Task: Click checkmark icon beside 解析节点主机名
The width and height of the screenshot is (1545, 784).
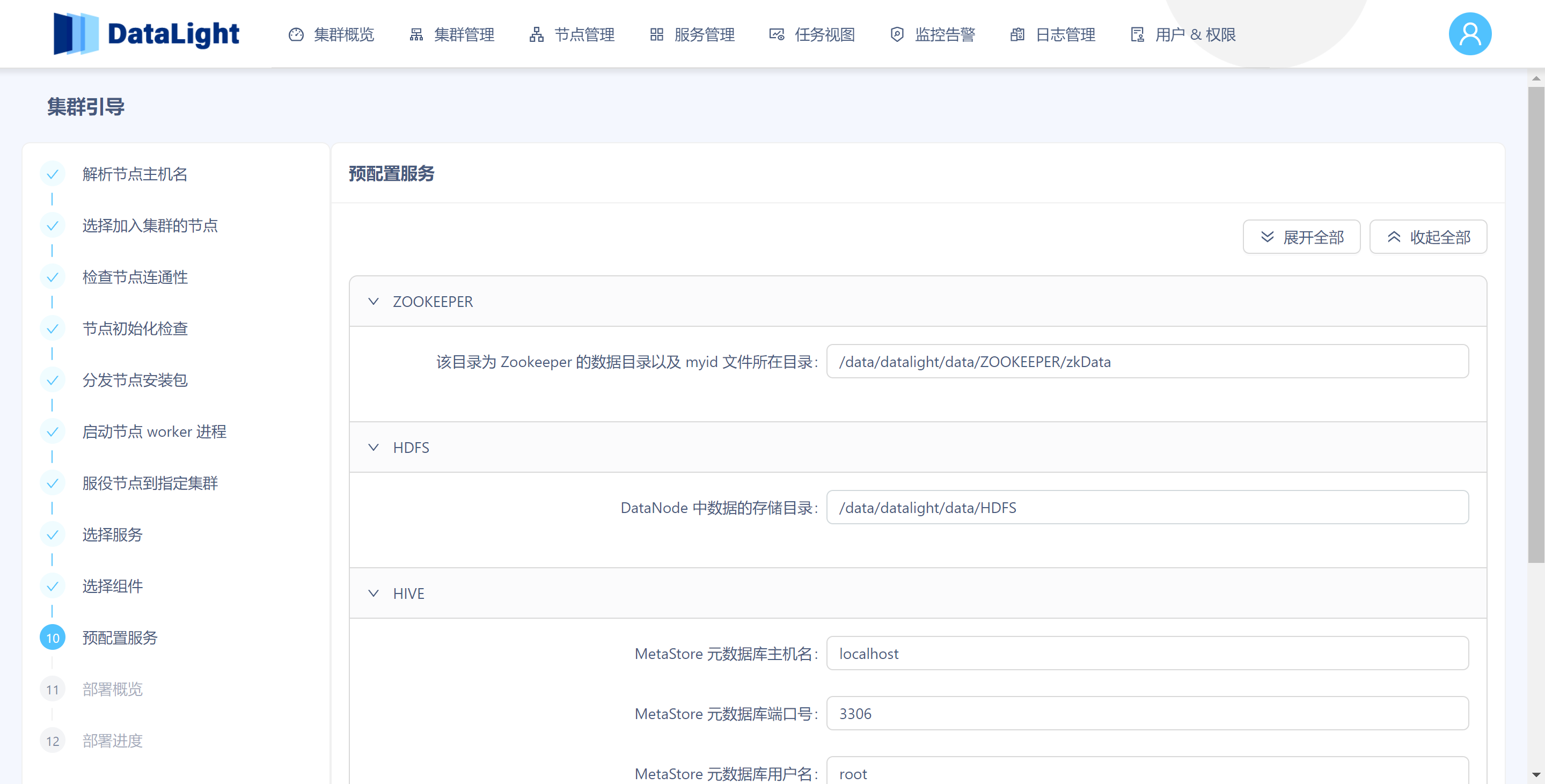Action: tap(52, 174)
